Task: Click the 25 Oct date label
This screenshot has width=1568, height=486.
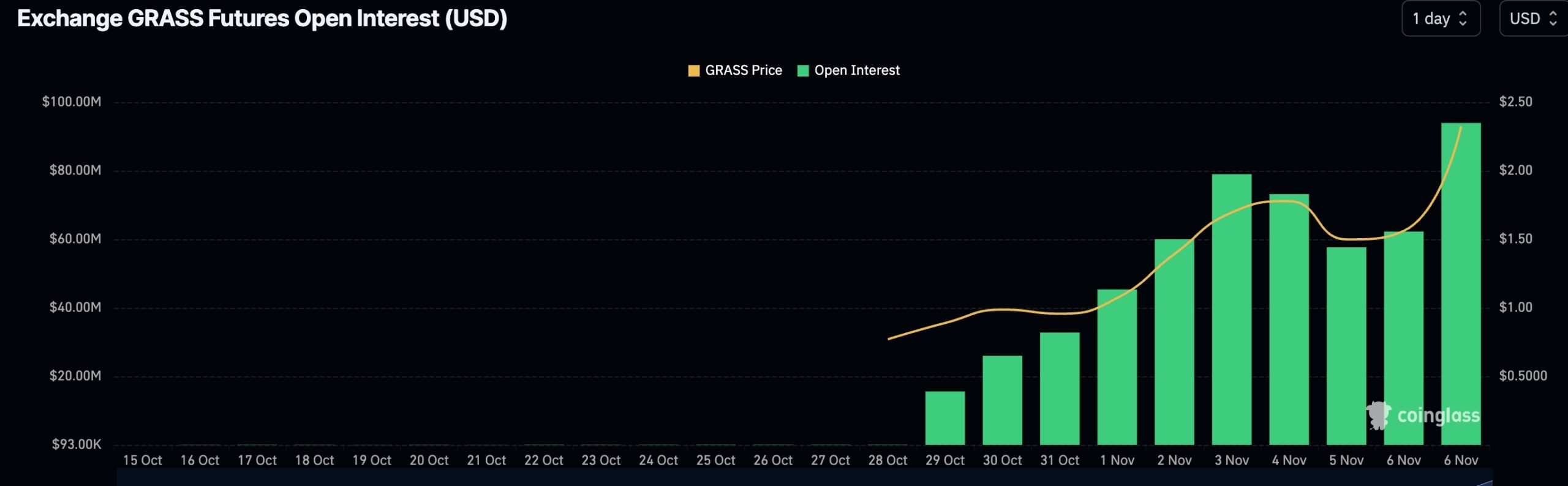Action: [x=715, y=460]
